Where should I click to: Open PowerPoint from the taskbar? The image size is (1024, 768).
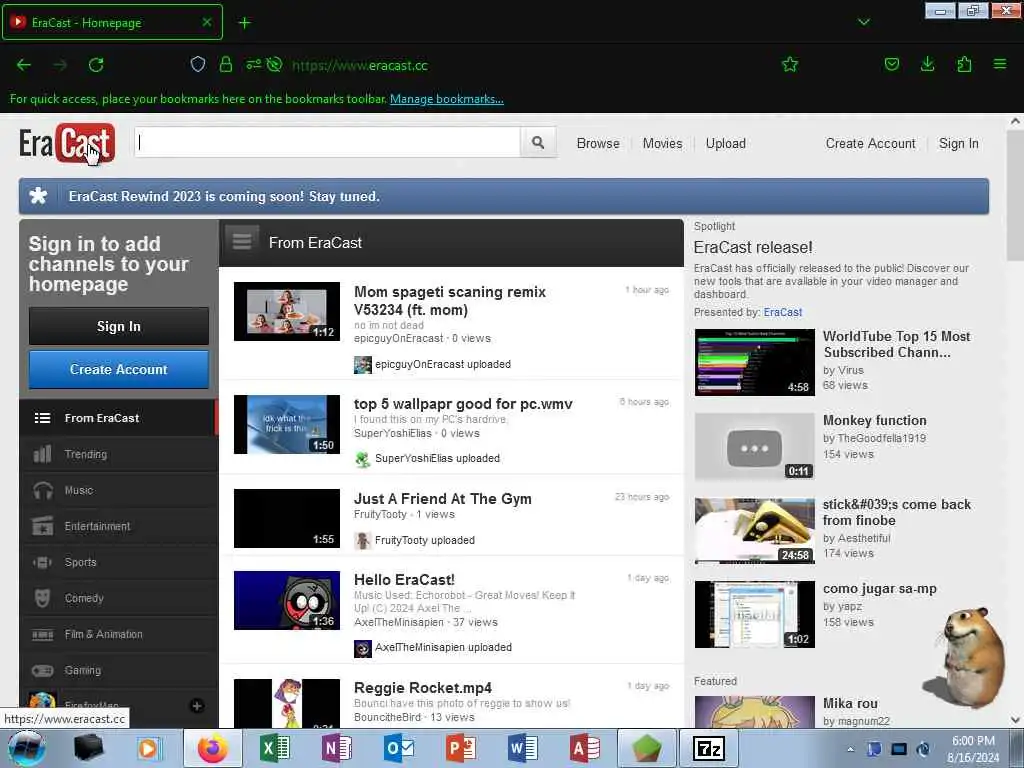(x=460, y=748)
